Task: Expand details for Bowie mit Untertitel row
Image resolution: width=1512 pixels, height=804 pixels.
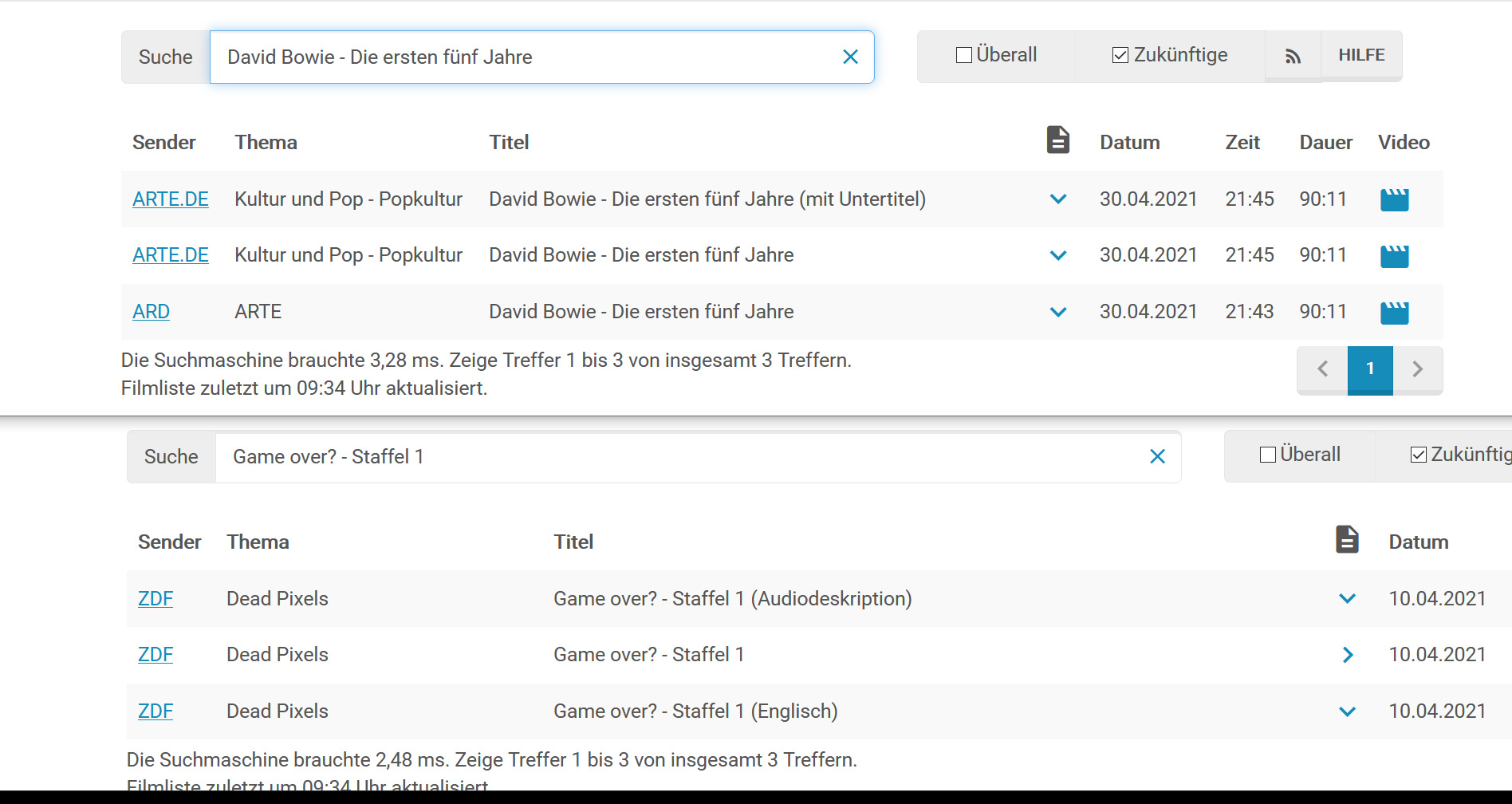Action: click(x=1058, y=199)
